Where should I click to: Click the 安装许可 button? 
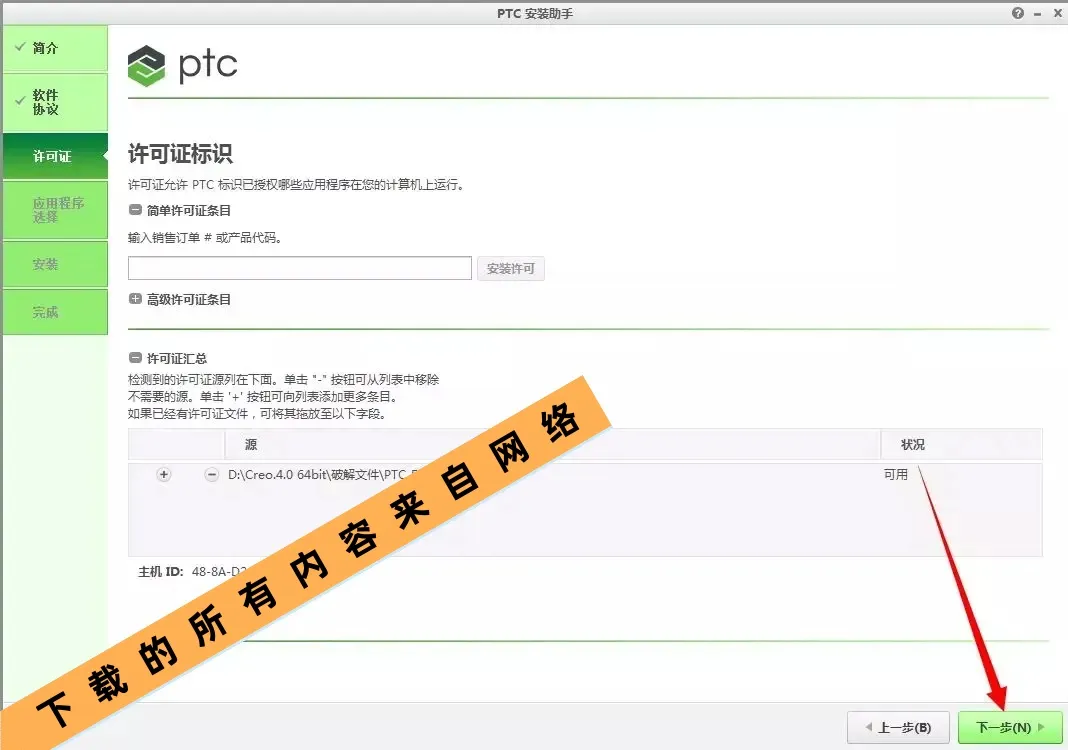click(x=511, y=269)
